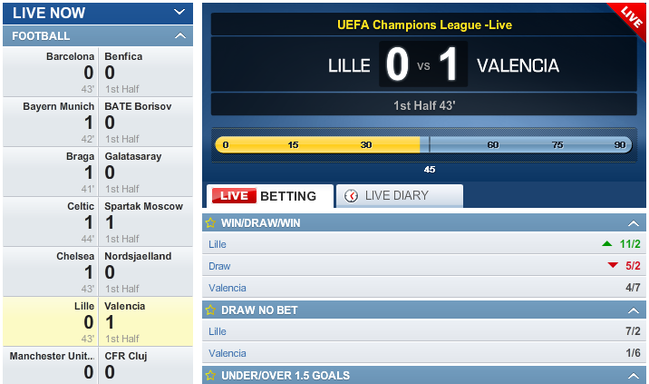The image size is (649, 384).
Task: Click the Live Diary clock icon
Action: pos(351,196)
